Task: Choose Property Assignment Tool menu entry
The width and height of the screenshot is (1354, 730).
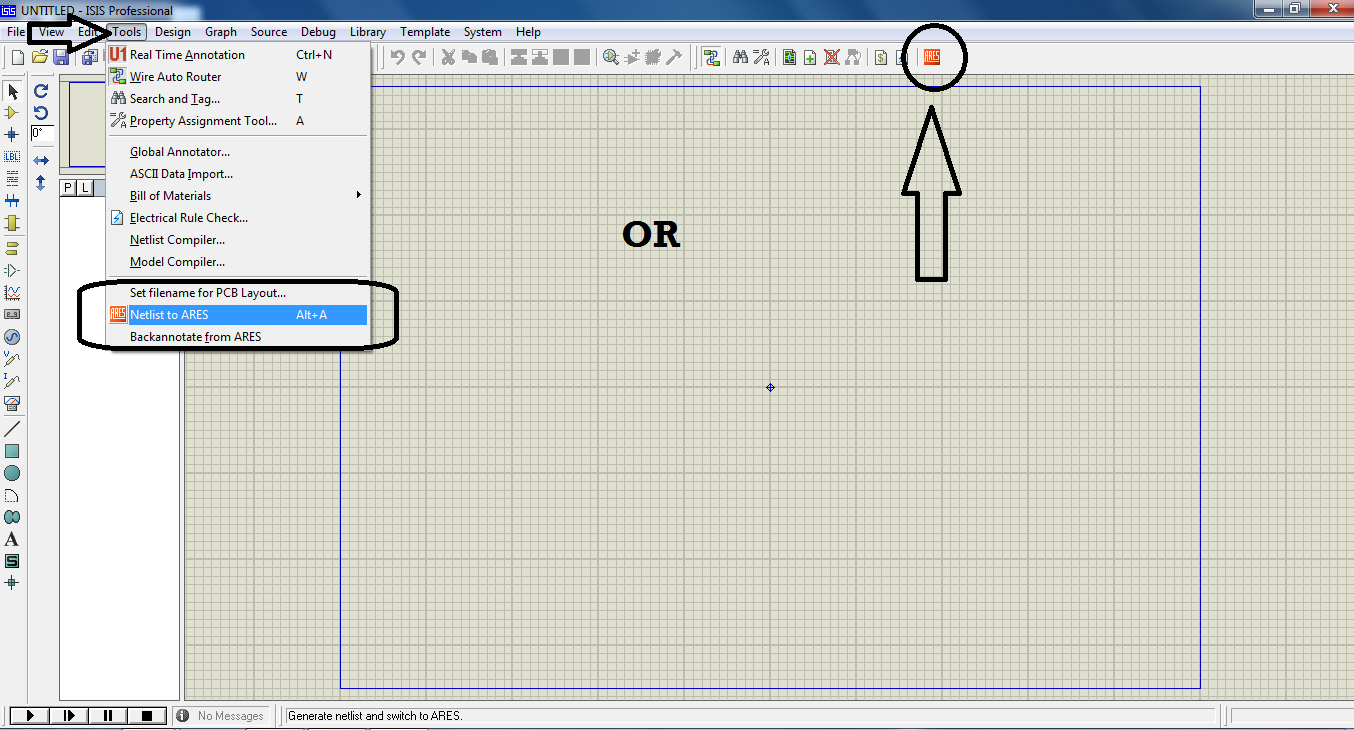Action: pos(238,121)
